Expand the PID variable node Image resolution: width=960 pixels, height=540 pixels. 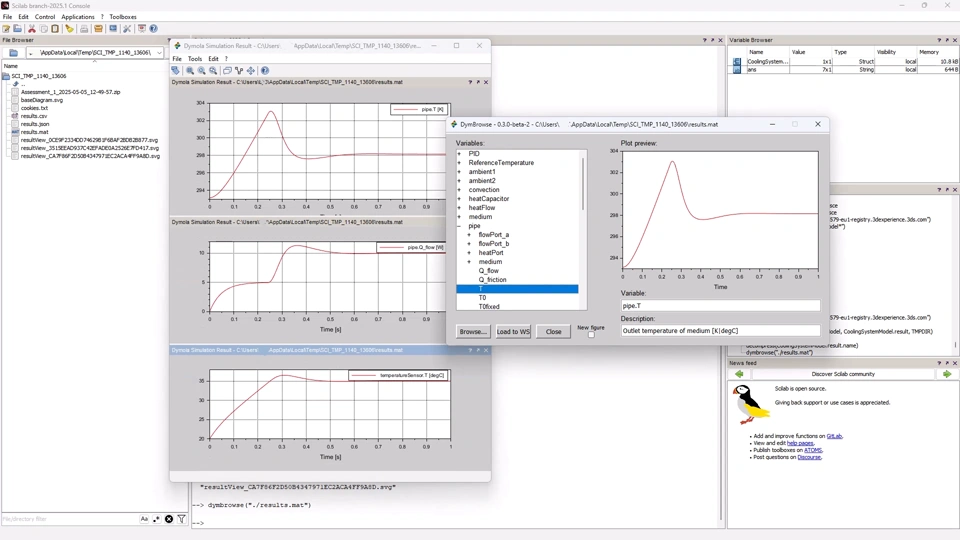coord(459,154)
